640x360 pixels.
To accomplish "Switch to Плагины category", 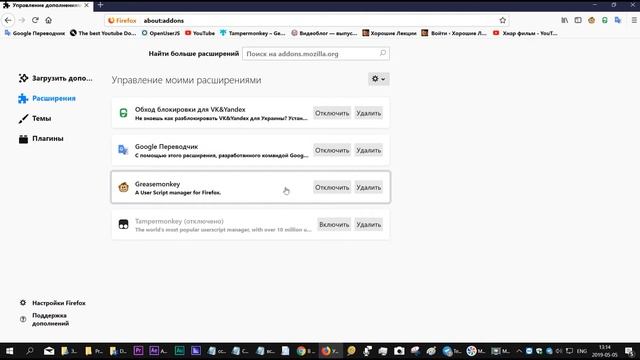I will 41,138.
